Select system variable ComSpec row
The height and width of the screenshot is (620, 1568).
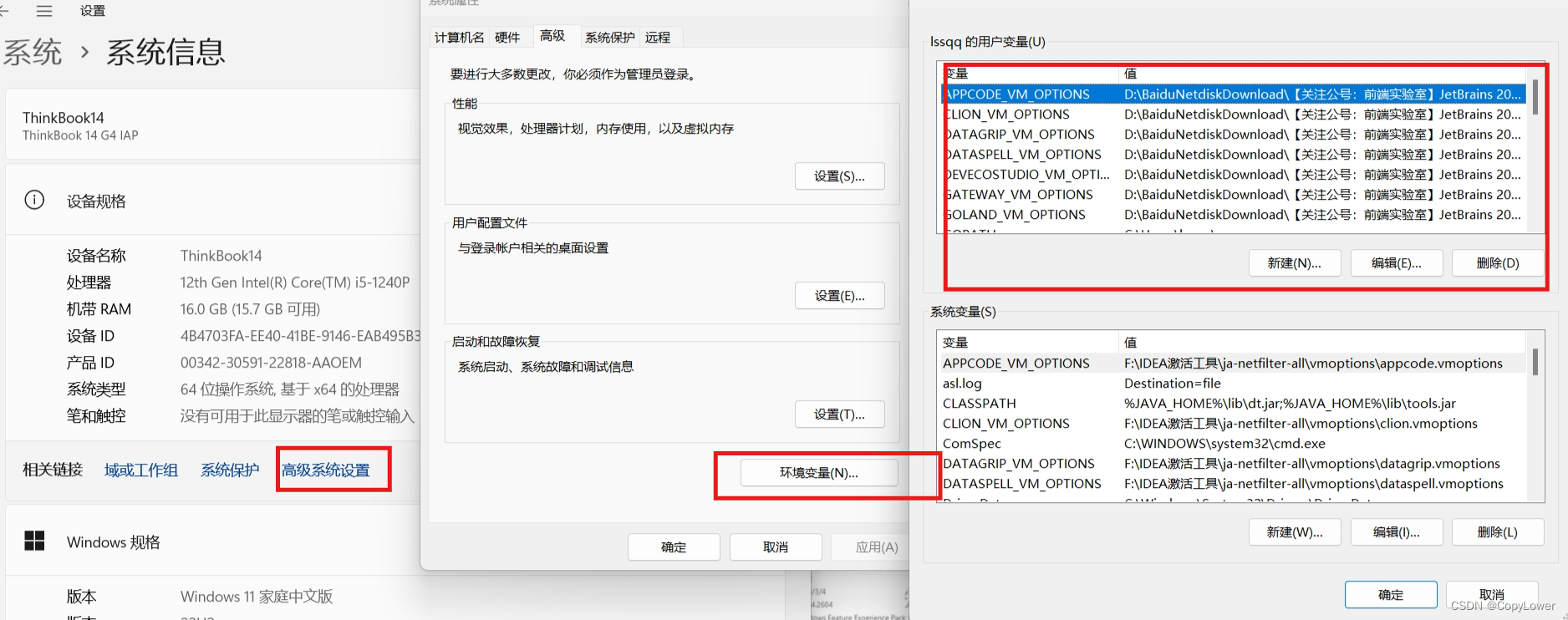click(x=1235, y=444)
